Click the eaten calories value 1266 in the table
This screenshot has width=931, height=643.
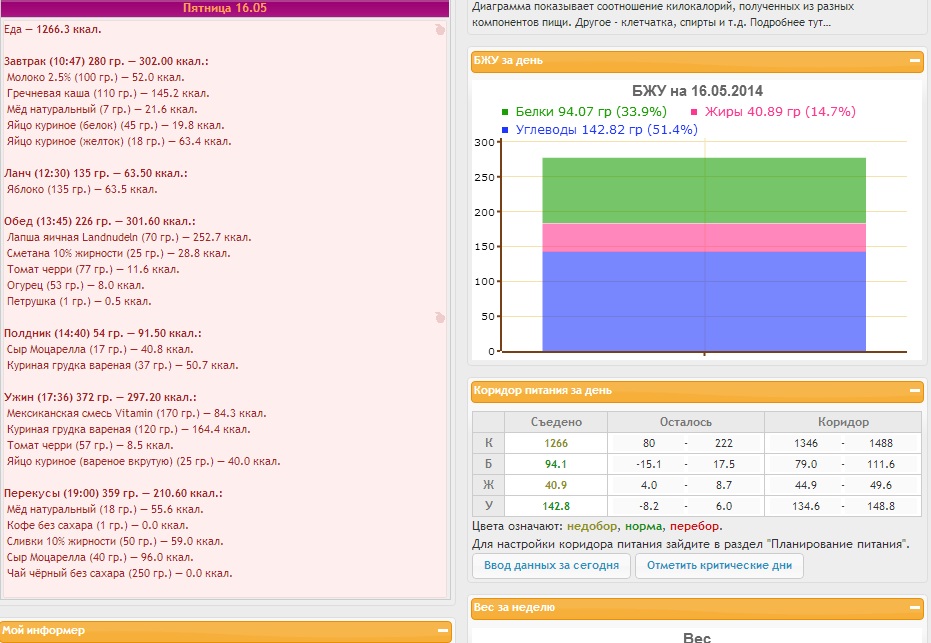[x=556, y=443]
